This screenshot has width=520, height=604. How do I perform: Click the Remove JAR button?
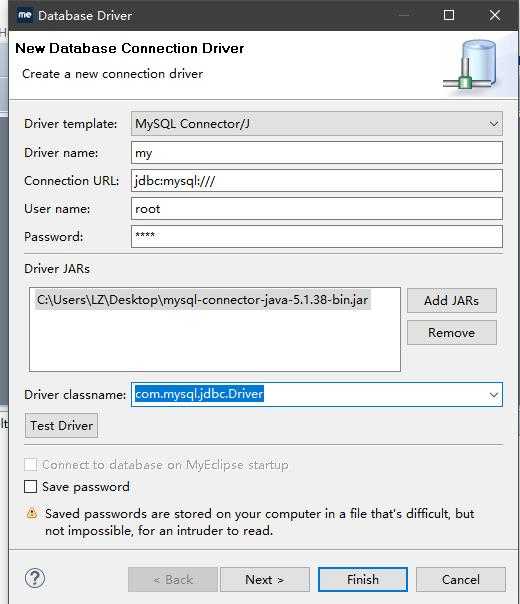pyautogui.click(x=451, y=332)
